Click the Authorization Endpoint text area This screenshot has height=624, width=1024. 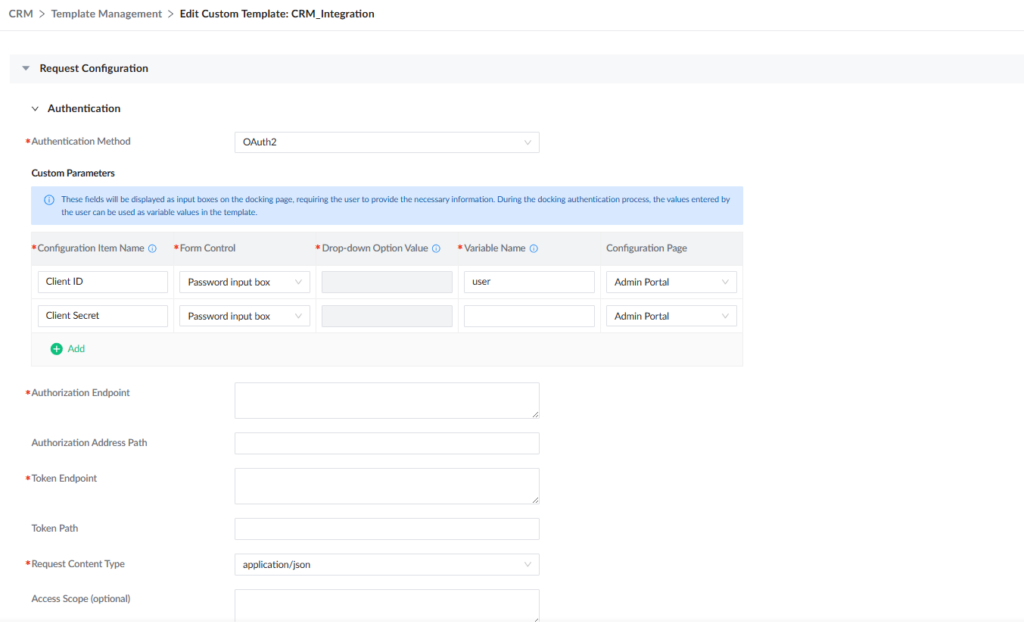point(387,401)
